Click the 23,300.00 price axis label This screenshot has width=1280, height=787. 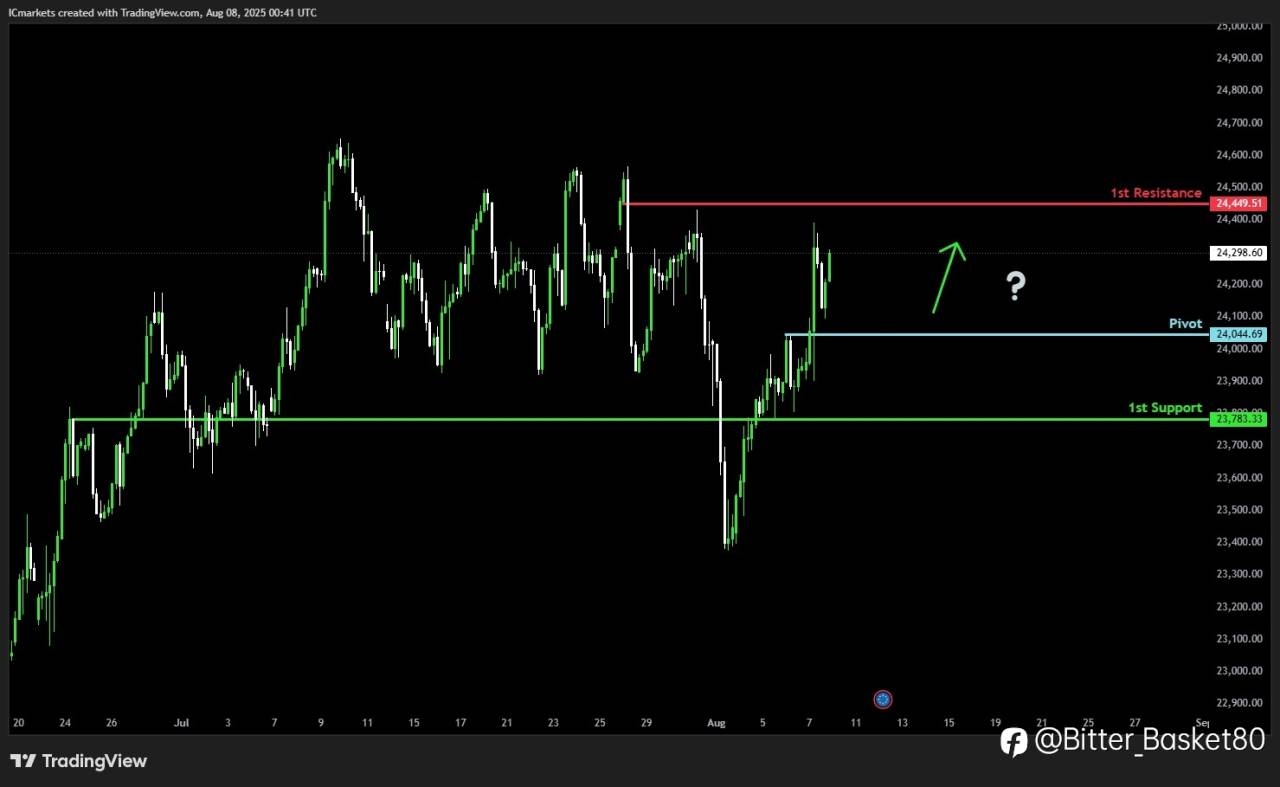(1238, 574)
